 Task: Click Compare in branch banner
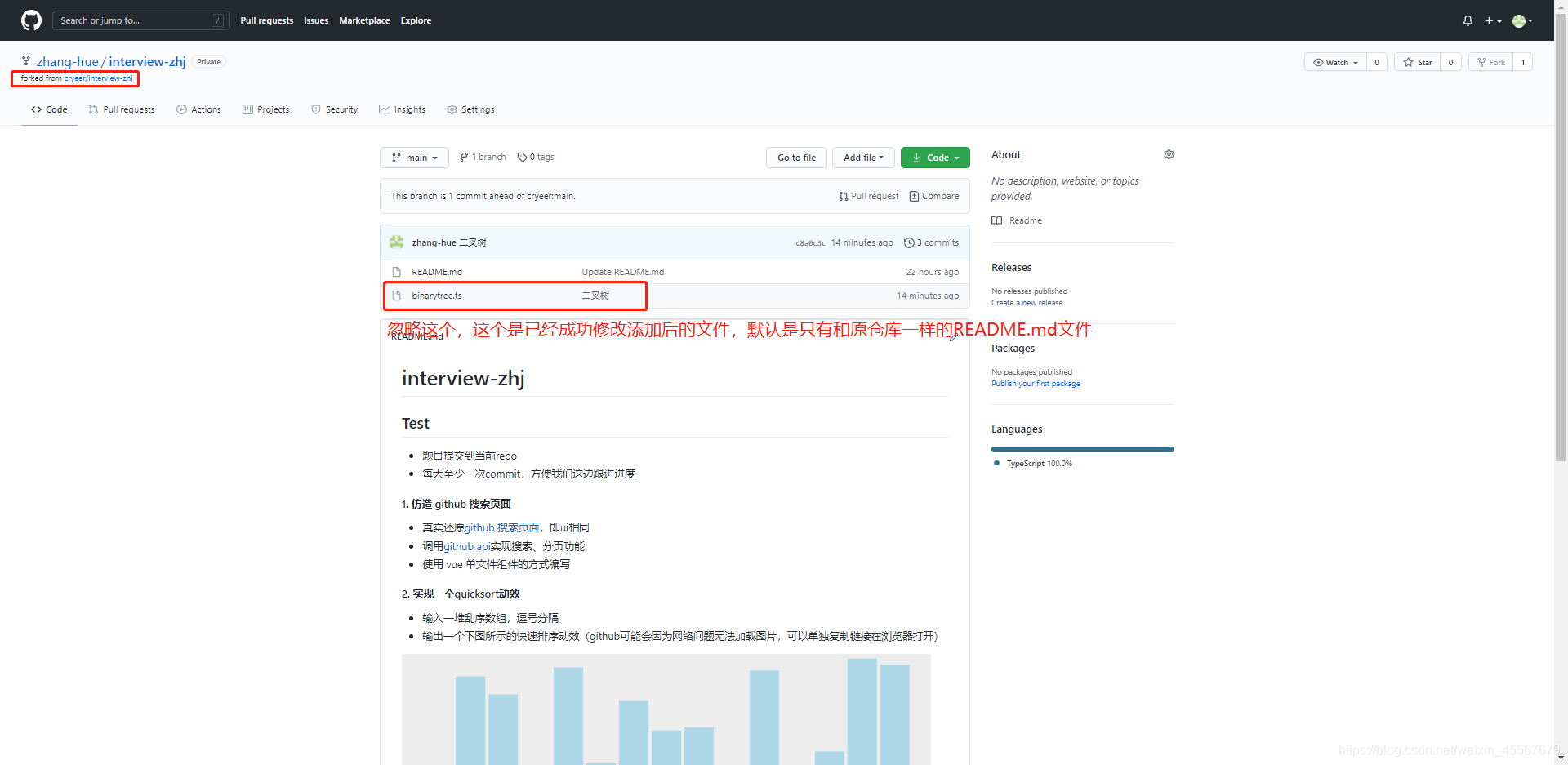pyautogui.click(x=934, y=196)
